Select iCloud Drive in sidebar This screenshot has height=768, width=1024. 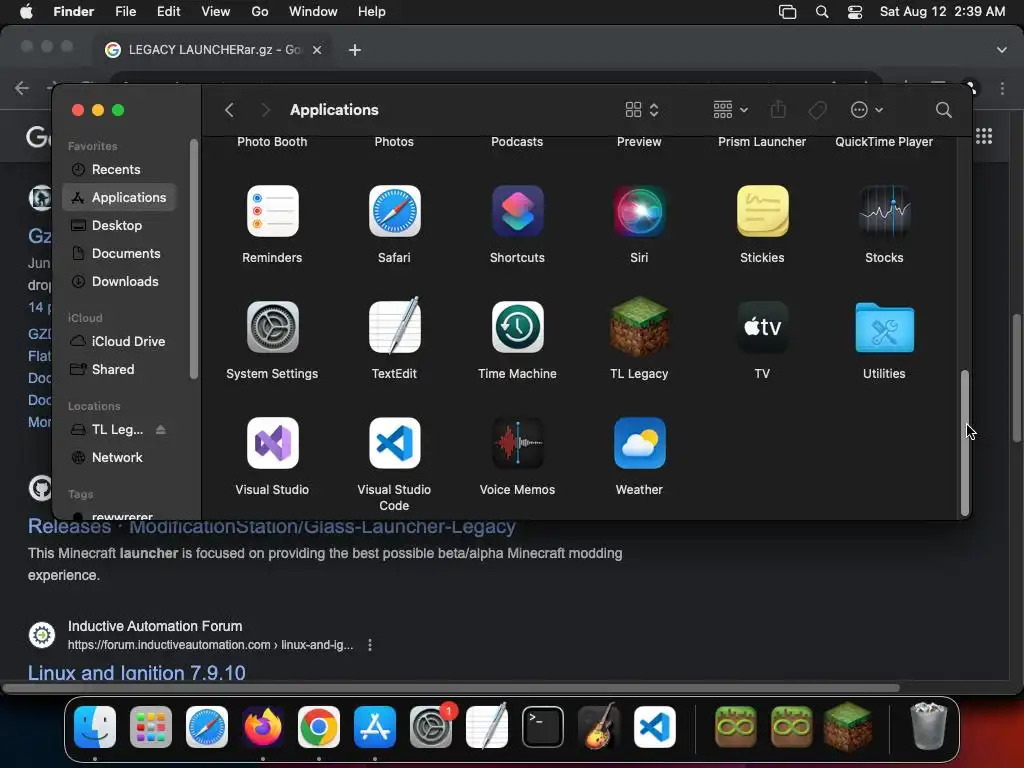[119, 342]
